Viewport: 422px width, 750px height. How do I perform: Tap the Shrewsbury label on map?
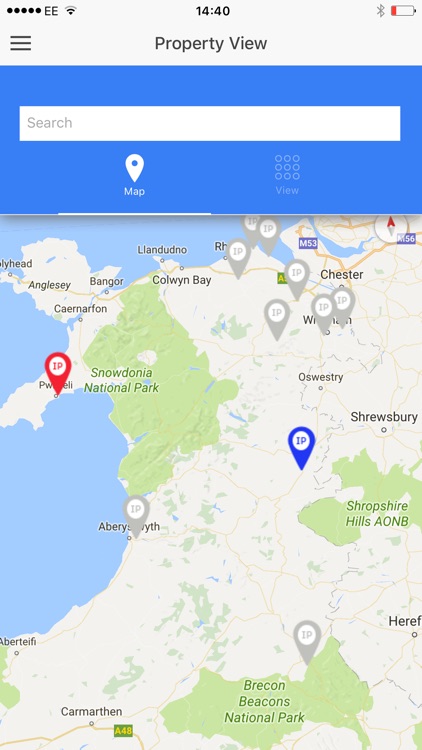[384, 417]
